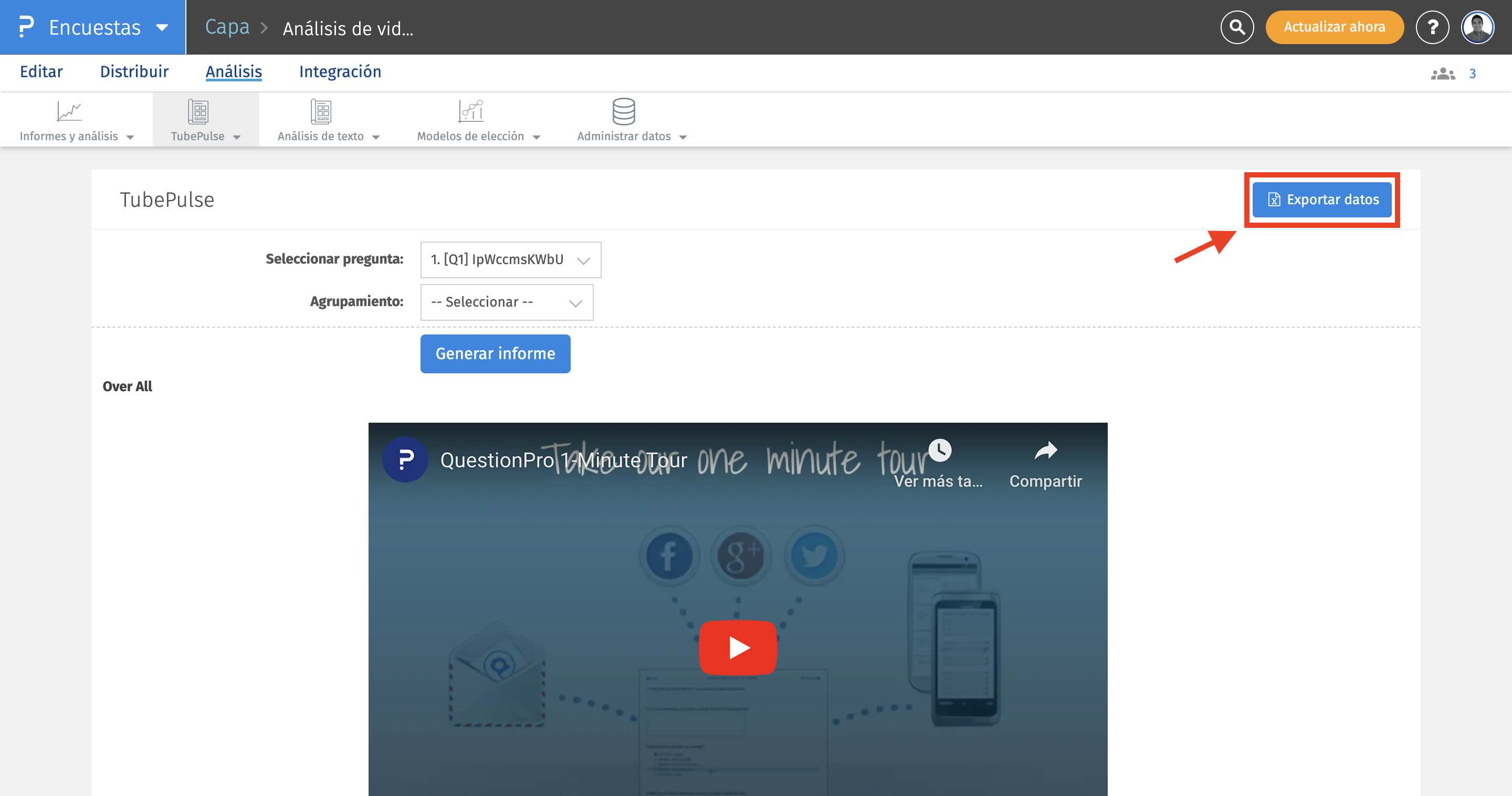
Task: Switch to the Distribuir tab
Action: (134, 71)
